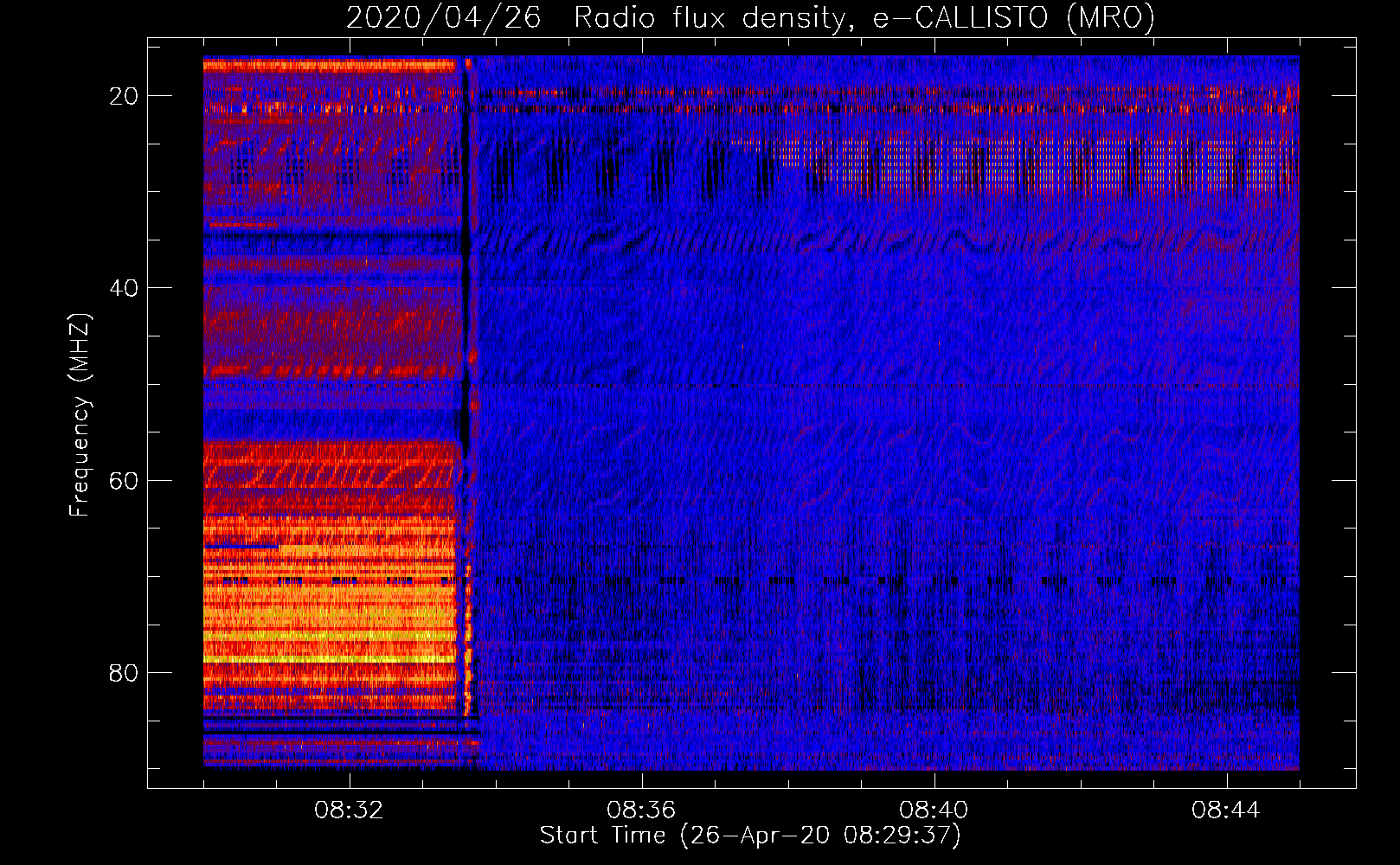1400x865 pixels.
Task: Click the 08:40 time tick label
Action: point(934,811)
